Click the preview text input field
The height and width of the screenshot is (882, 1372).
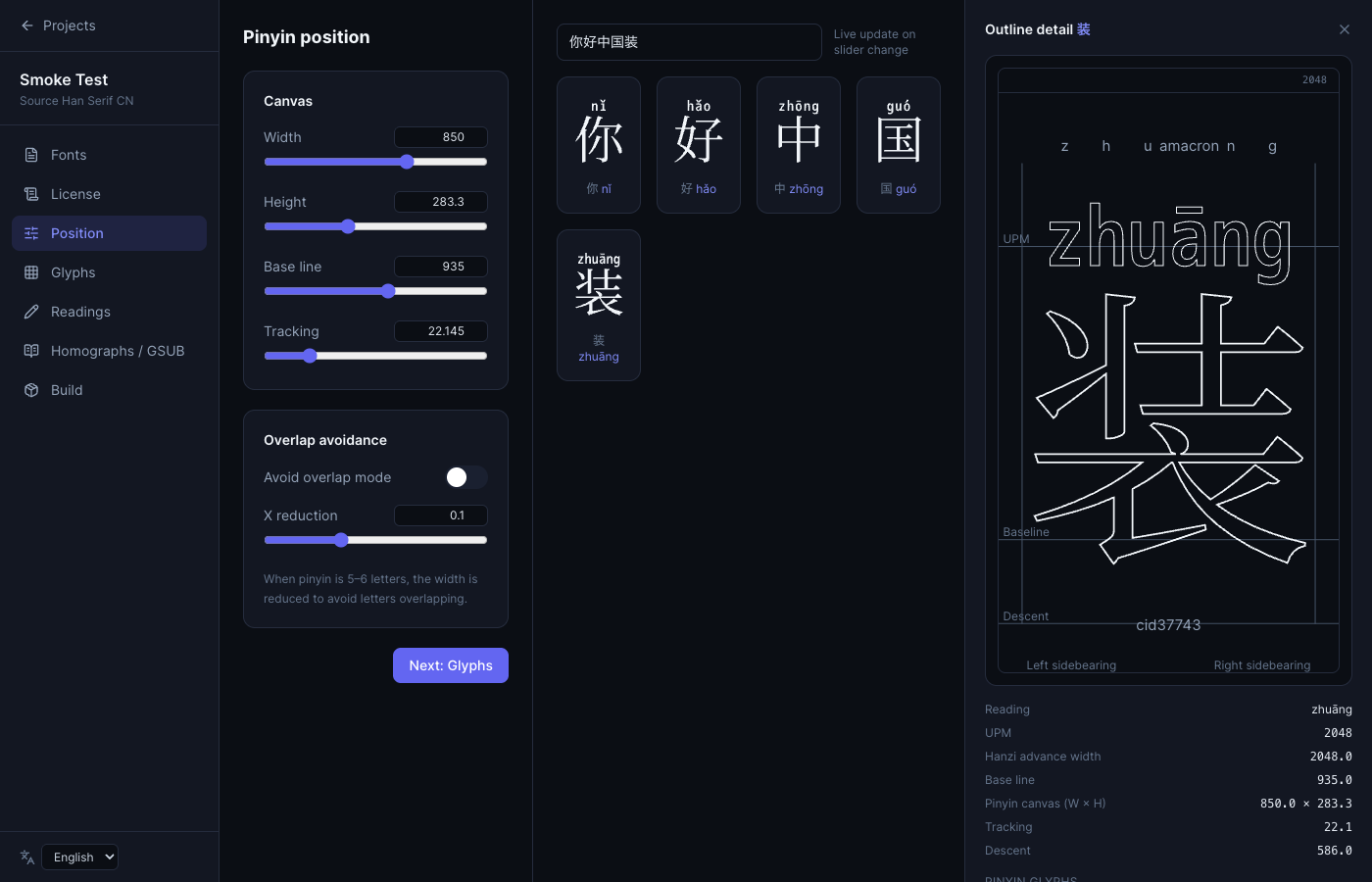(x=689, y=42)
